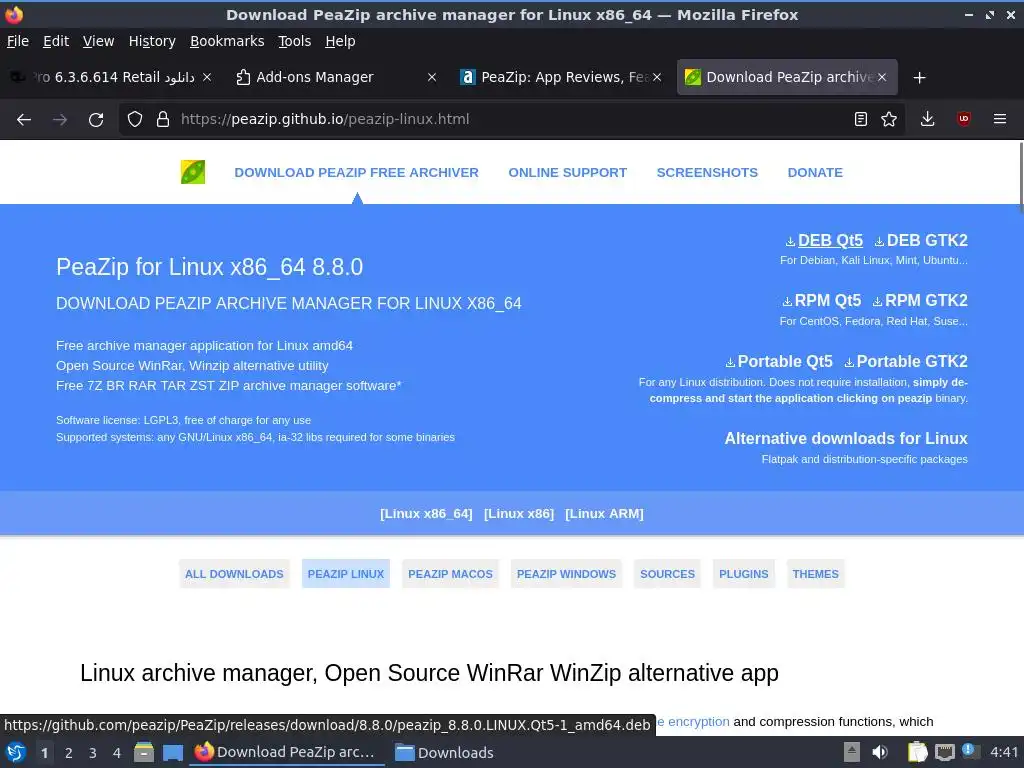Show site security padlock info

[x=163, y=120]
